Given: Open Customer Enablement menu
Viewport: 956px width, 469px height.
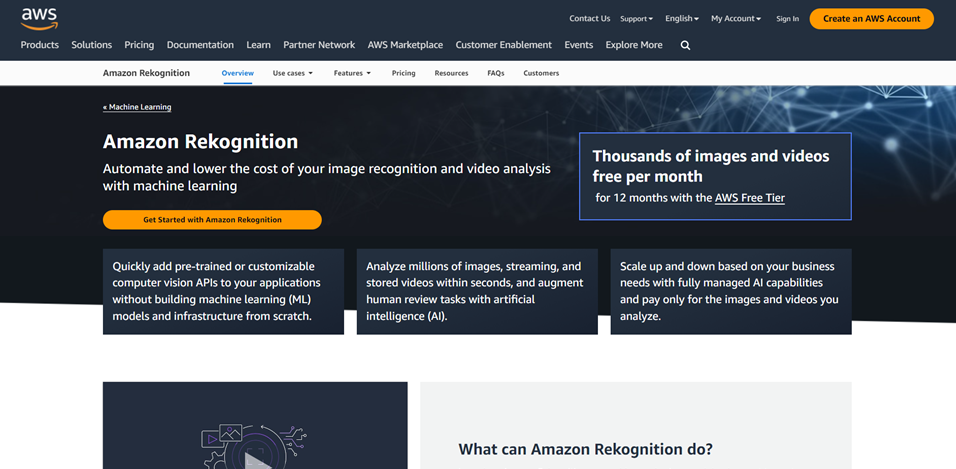Looking at the screenshot, I should point(504,45).
